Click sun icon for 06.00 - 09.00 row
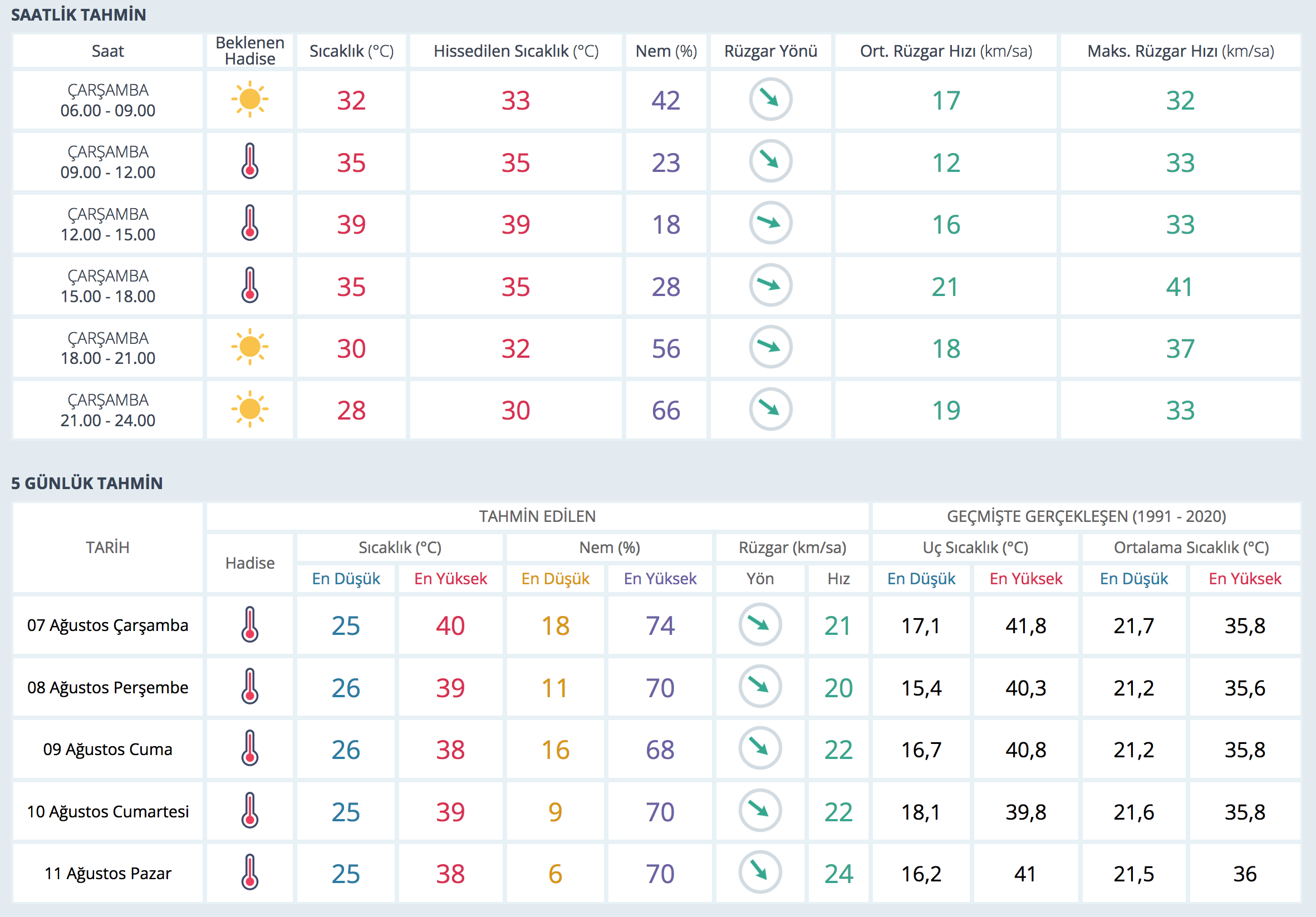1316x917 pixels. click(249, 100)
